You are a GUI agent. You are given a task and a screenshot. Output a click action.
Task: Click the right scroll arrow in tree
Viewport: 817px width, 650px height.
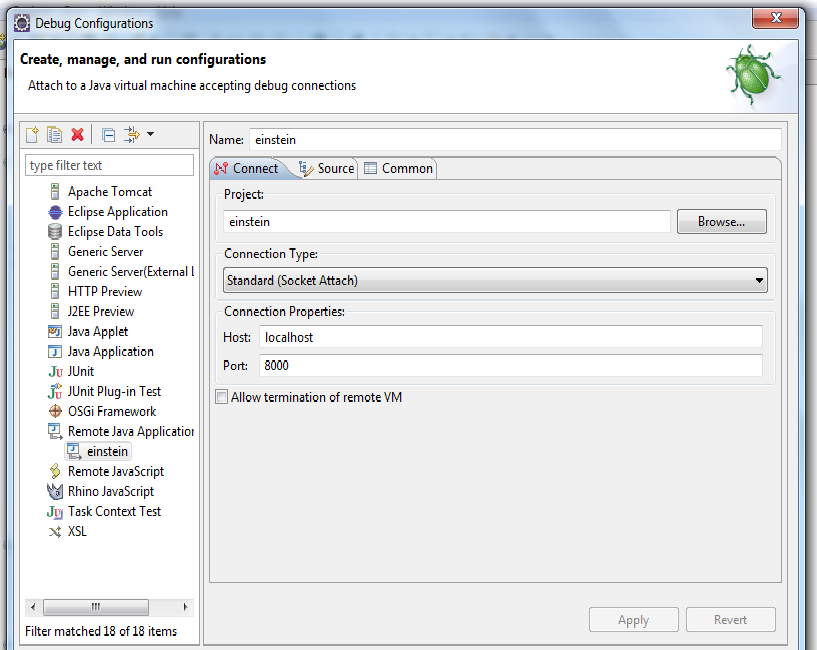[185, 607]
